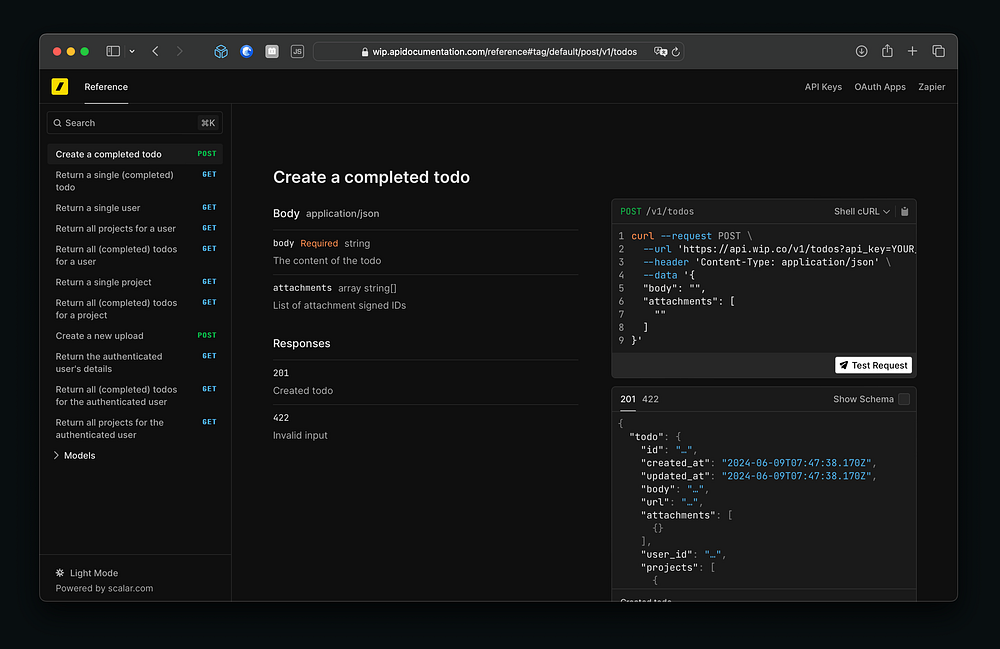The image size is (1000, 649).
Task: Open the Safari downloads icon
Action: [862, 51]
